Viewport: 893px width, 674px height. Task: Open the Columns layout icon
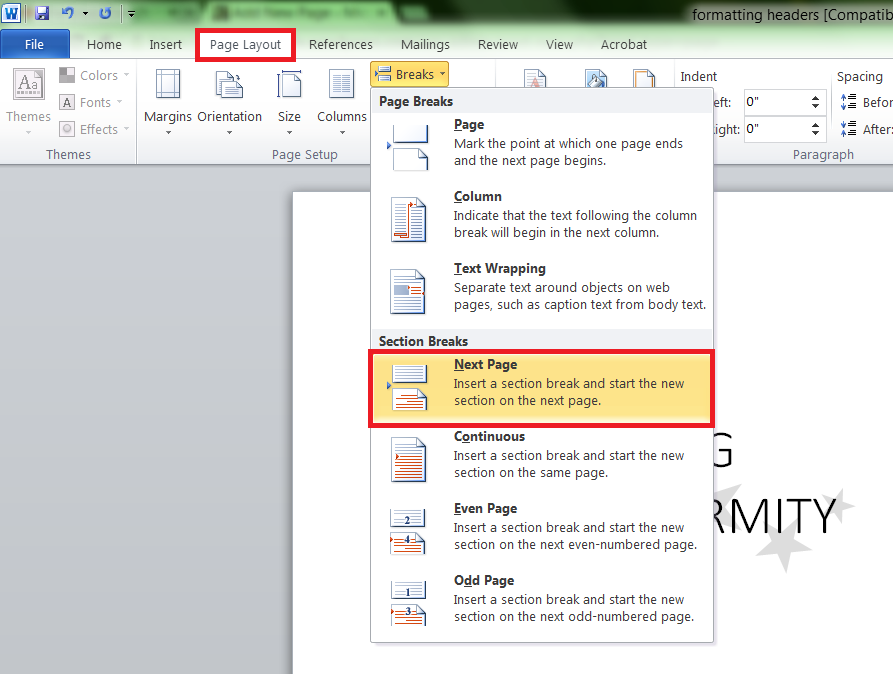(342, 98)
